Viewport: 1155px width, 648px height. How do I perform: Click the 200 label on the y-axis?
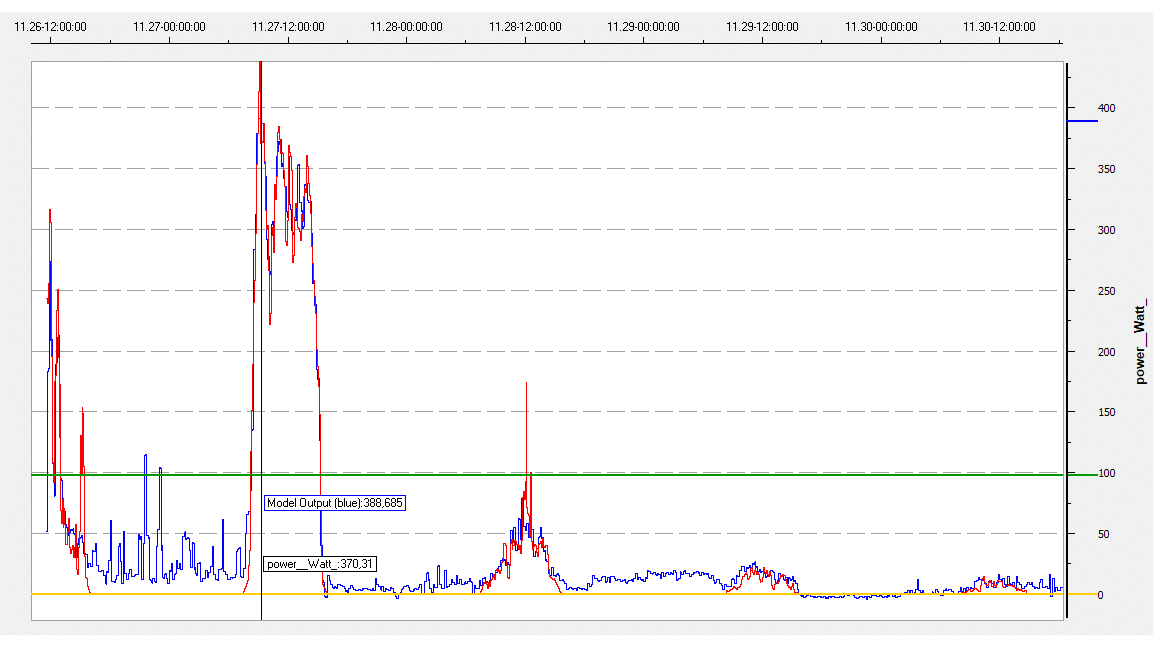1106,352
